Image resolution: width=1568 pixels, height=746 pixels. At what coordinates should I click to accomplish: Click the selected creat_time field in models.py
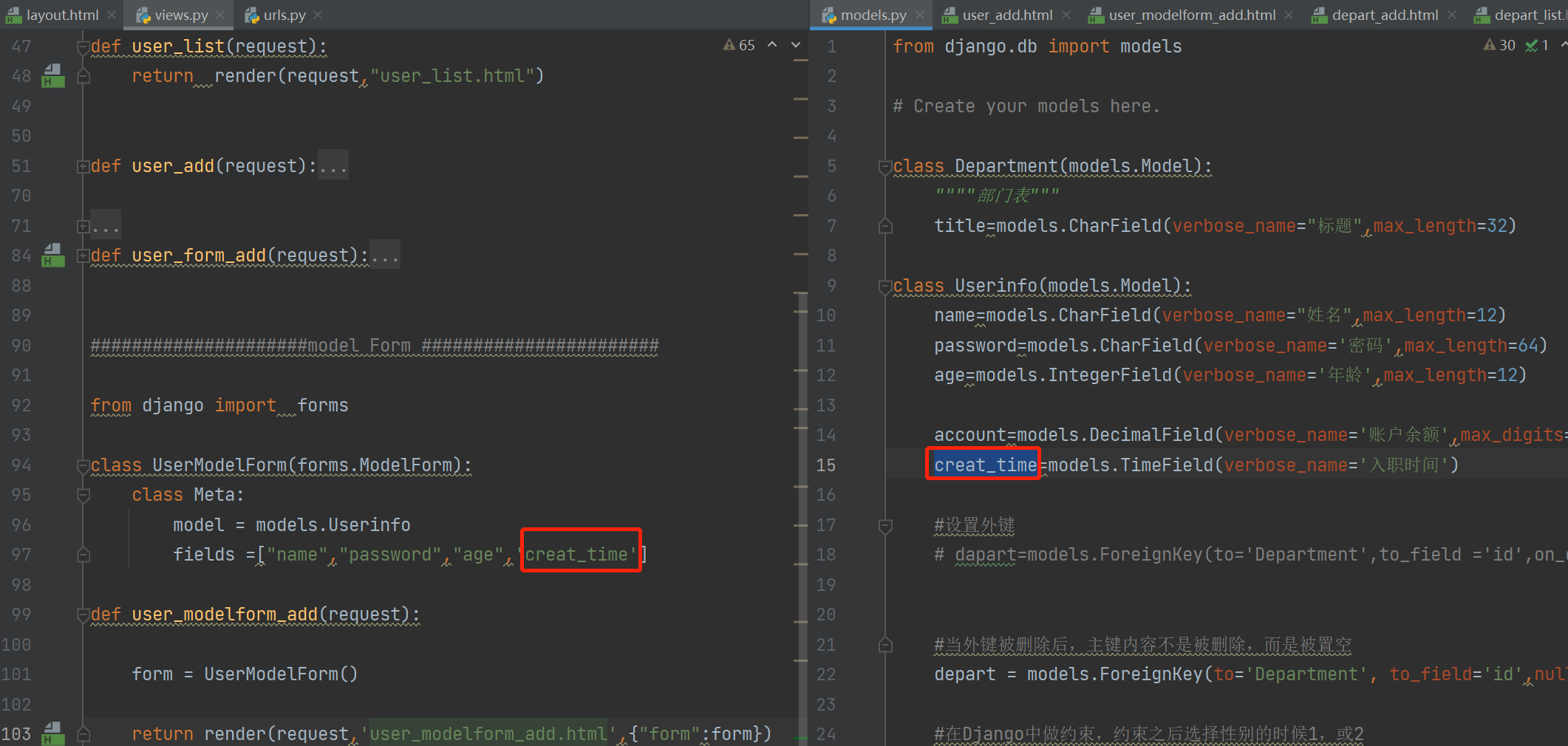point(986,465)
